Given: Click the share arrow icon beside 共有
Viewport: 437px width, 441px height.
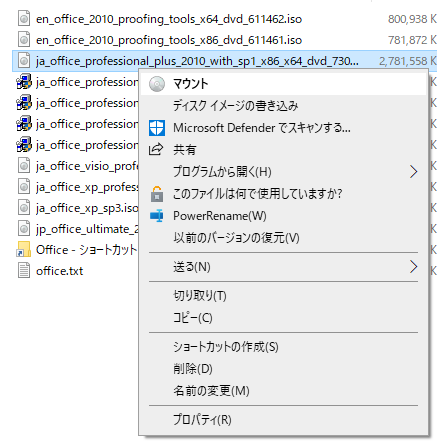Looking at the screenshot, I should click(156, 149).
